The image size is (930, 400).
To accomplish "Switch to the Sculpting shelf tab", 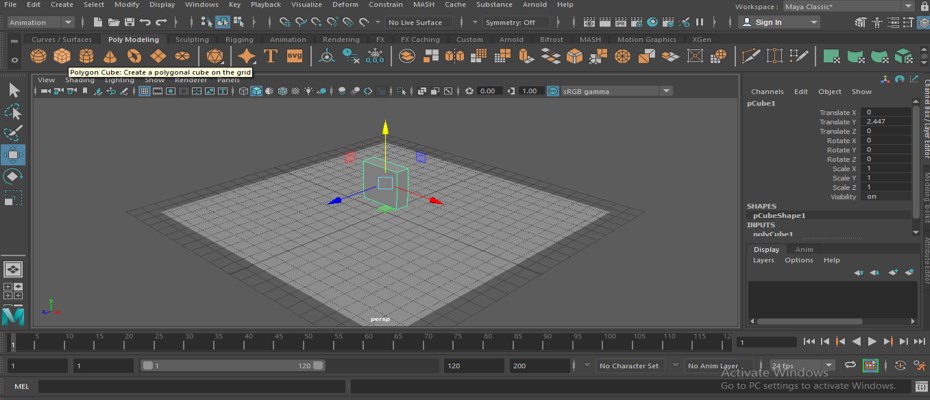I will (192, 40).
